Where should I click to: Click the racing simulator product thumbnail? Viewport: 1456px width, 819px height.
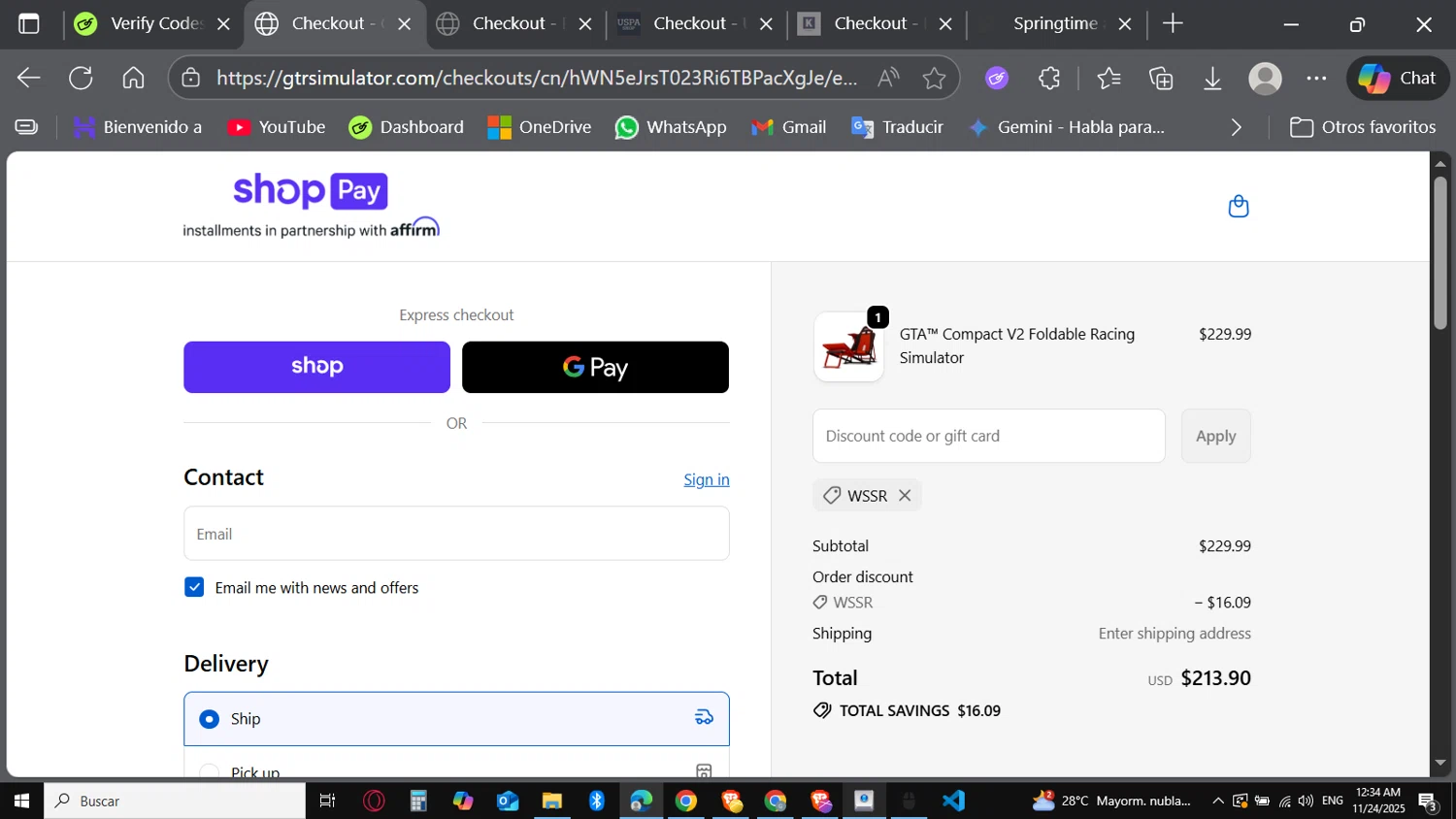click(849, 346)
